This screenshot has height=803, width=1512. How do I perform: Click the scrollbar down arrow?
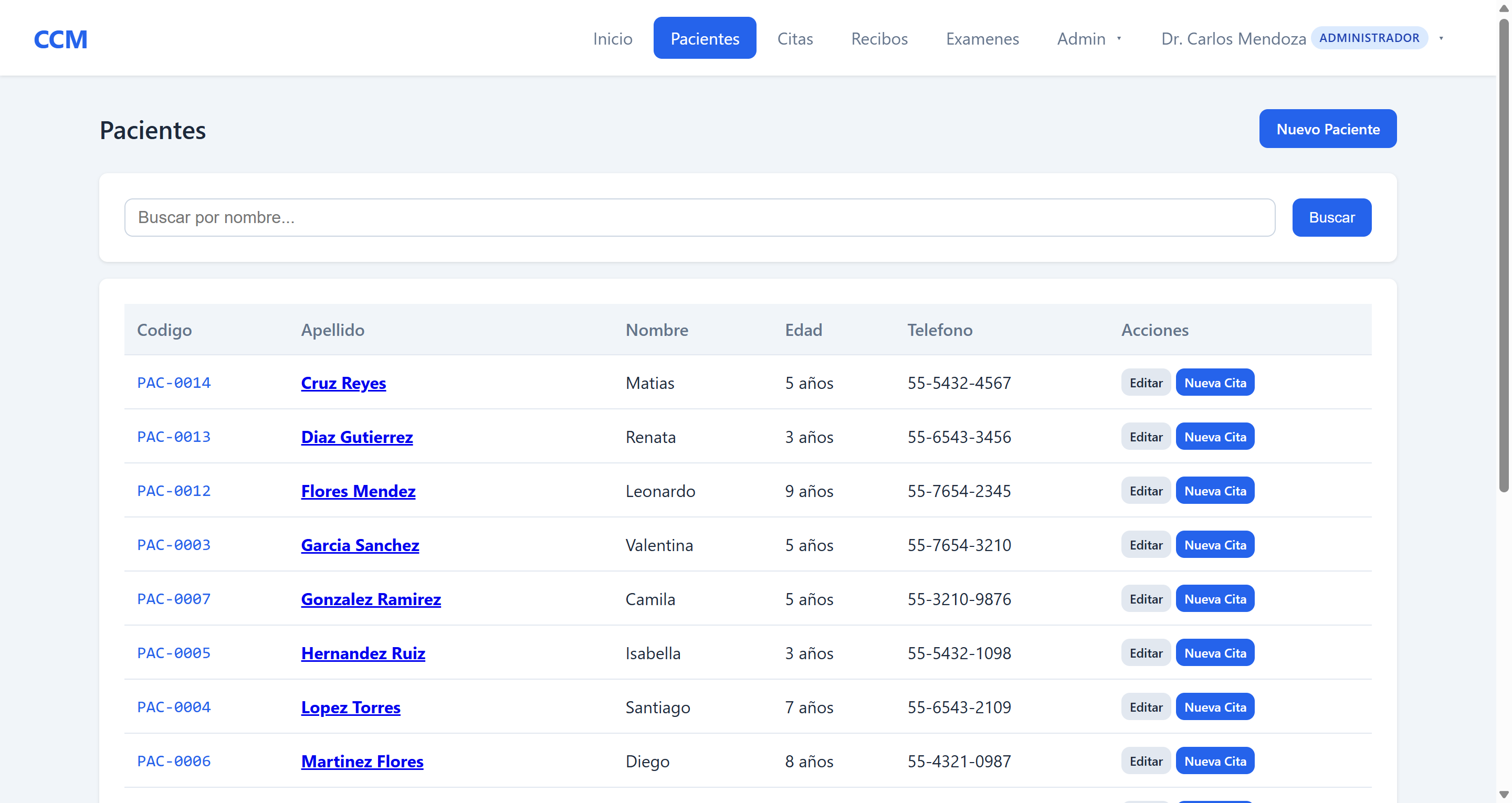[1503, 794]
